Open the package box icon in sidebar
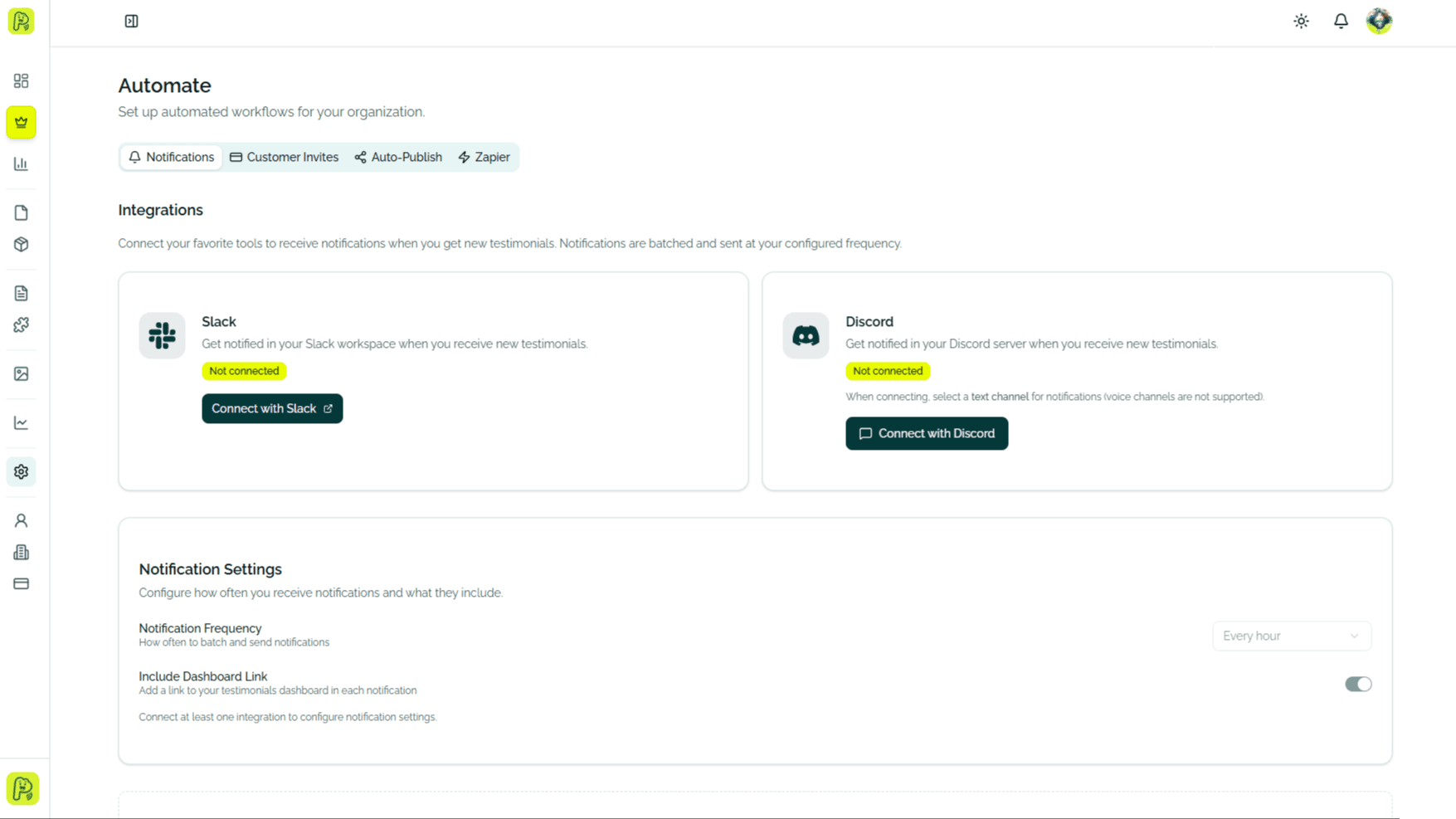The height and width of the screenshot is (819, 1456). [22, 245]
